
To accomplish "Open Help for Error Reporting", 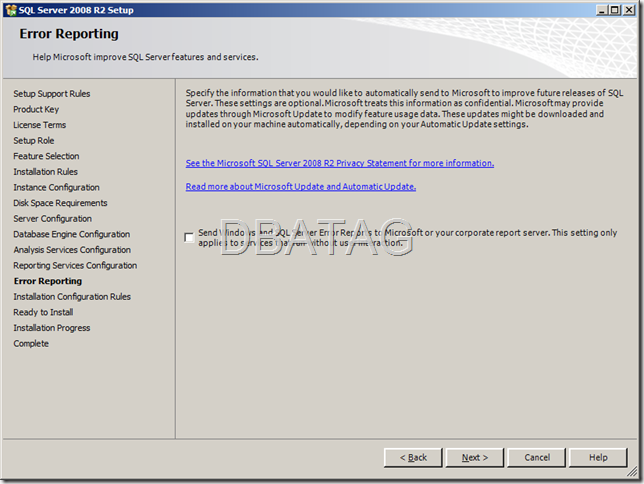I will [598, 457].
